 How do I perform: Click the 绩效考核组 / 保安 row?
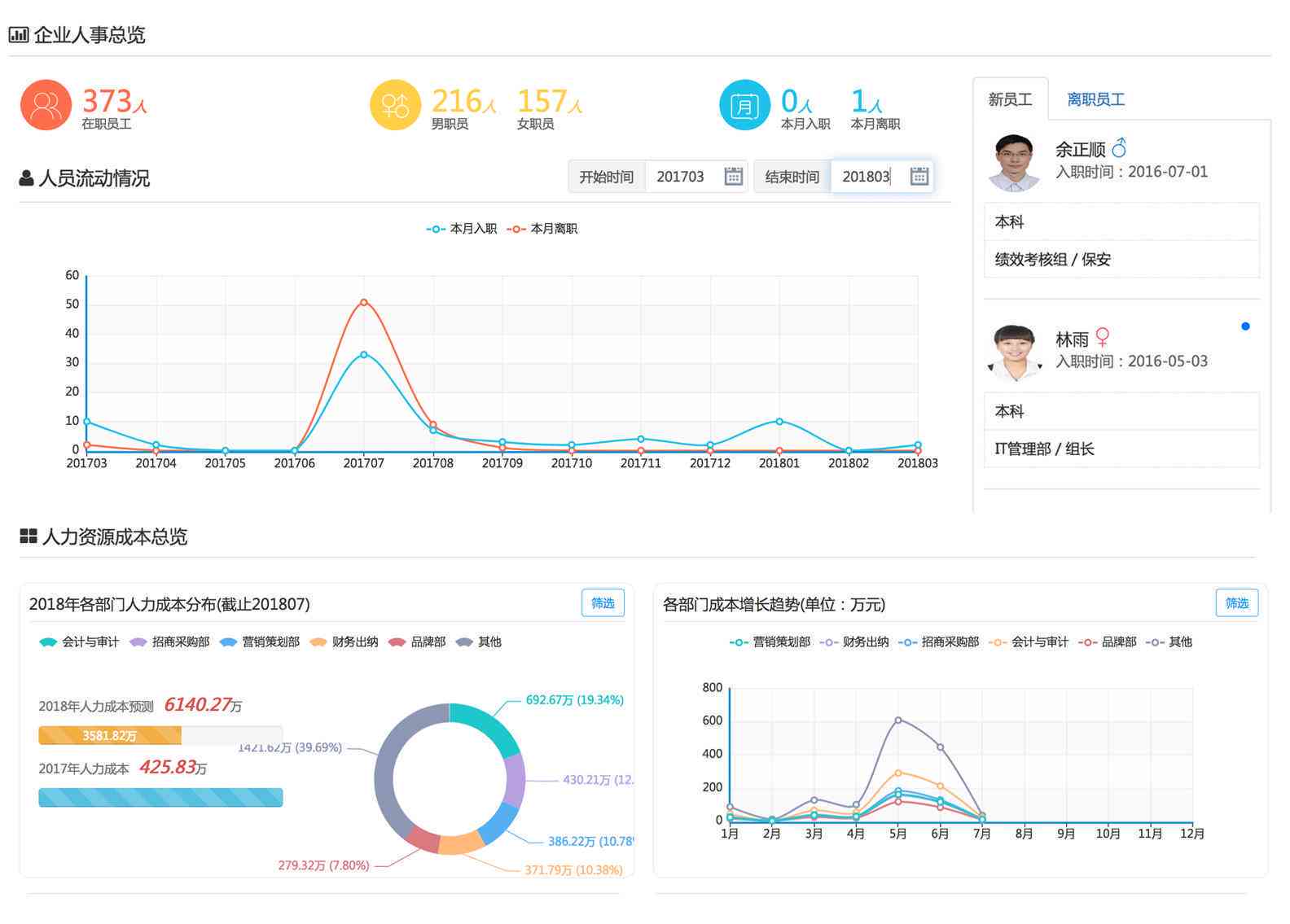click(1122, 260)
